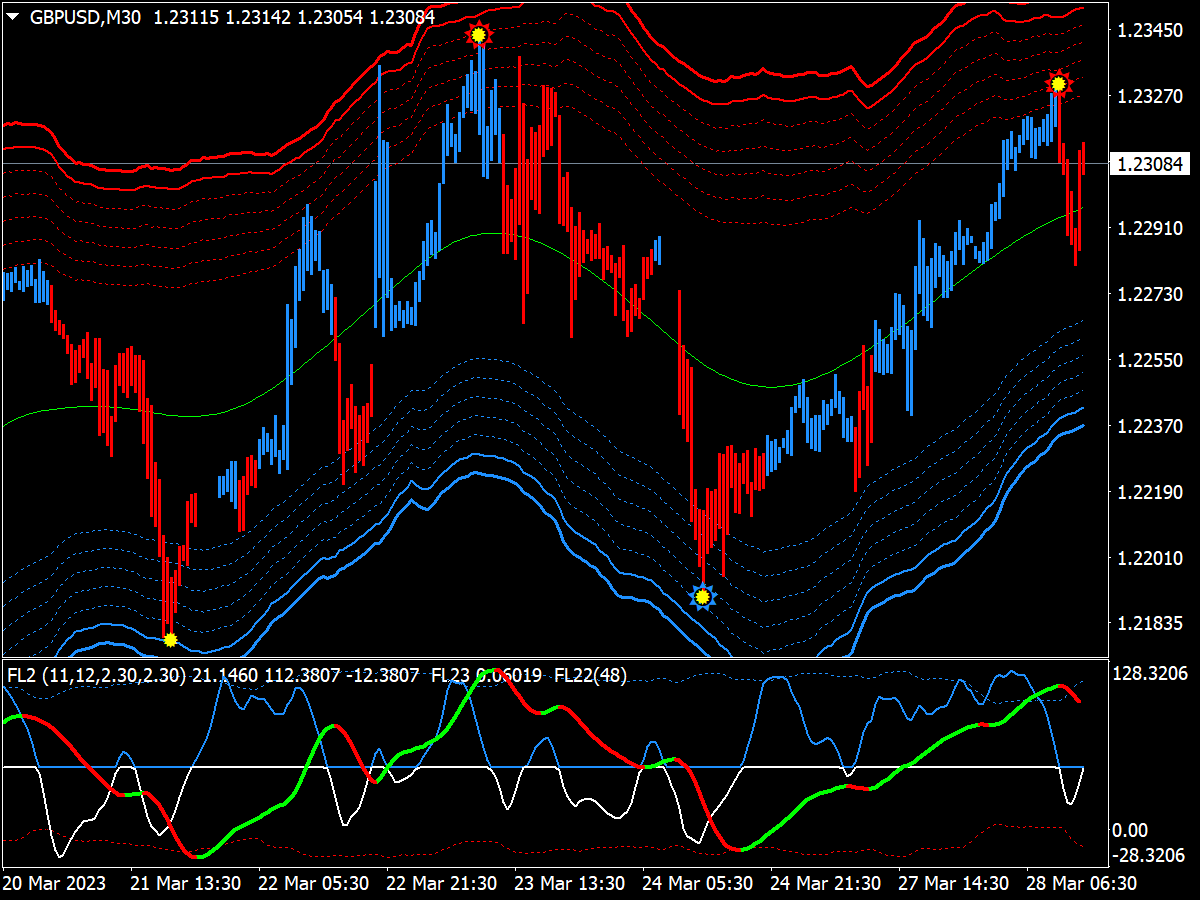Click the blue buy signal star marker
Image resolution: width=1200 pixels, height=900 pixels.
(x=703, y=598)
